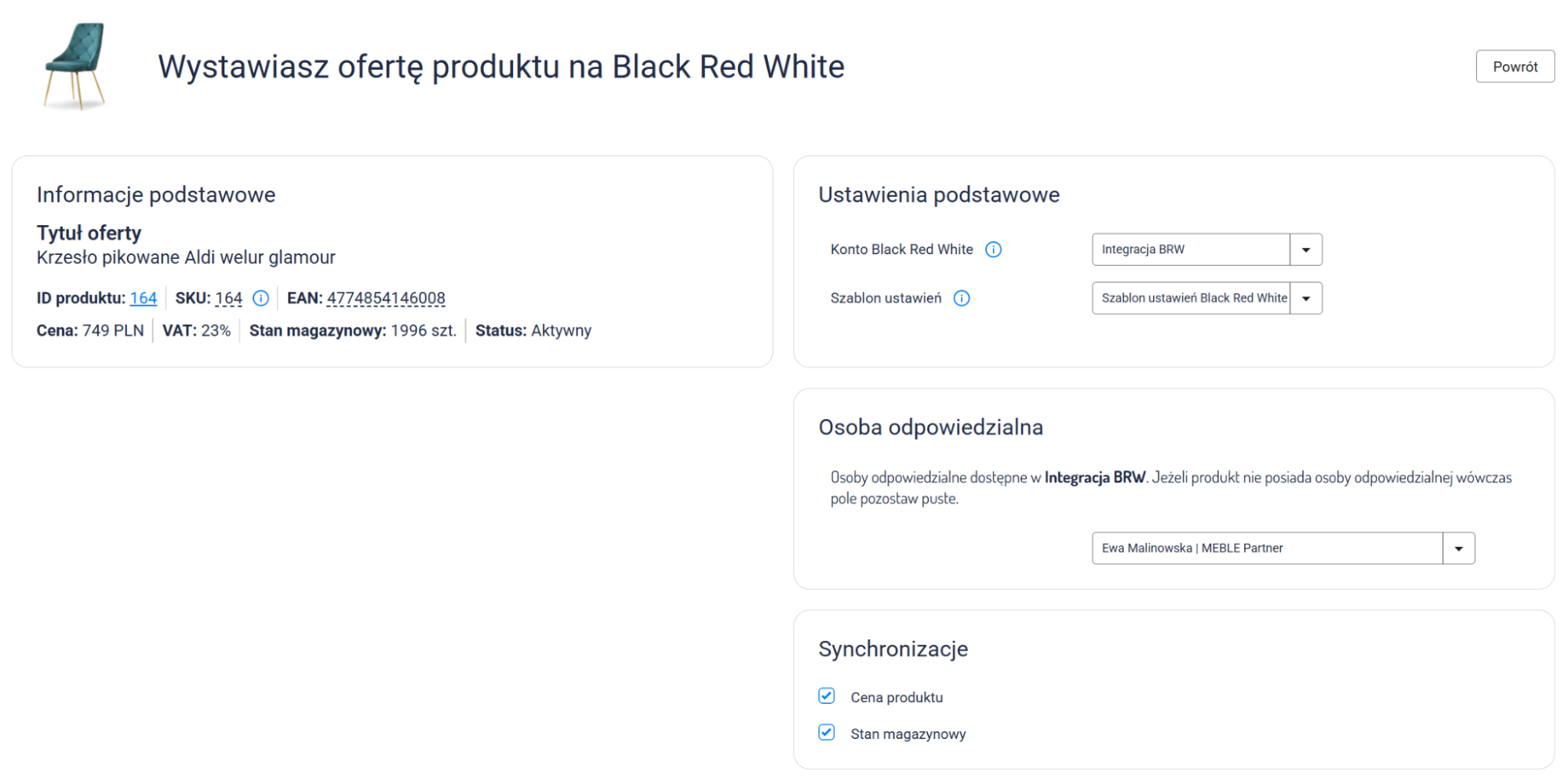Click arrow of the Ewa Malinowska combo box
The image size is (1568, 783).
tap(1459, 548)
